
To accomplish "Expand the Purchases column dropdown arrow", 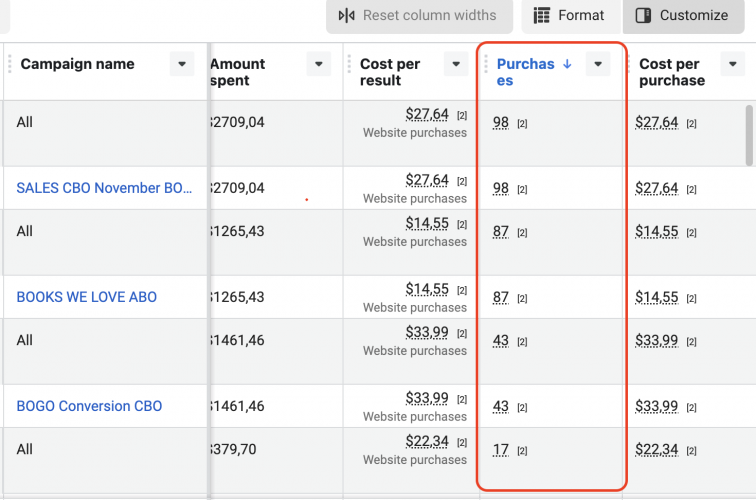I will coord(598,64).
